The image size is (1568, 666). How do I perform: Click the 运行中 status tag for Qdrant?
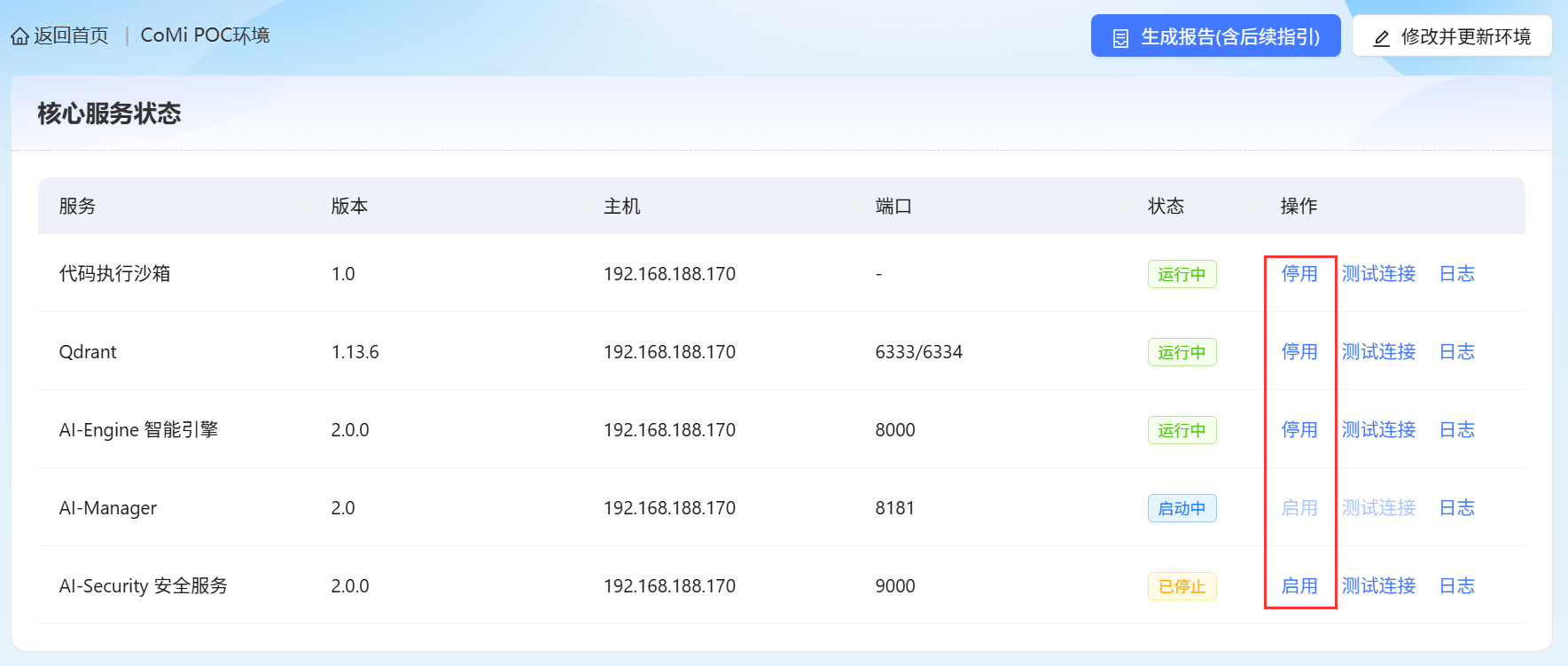(1182, 352)
